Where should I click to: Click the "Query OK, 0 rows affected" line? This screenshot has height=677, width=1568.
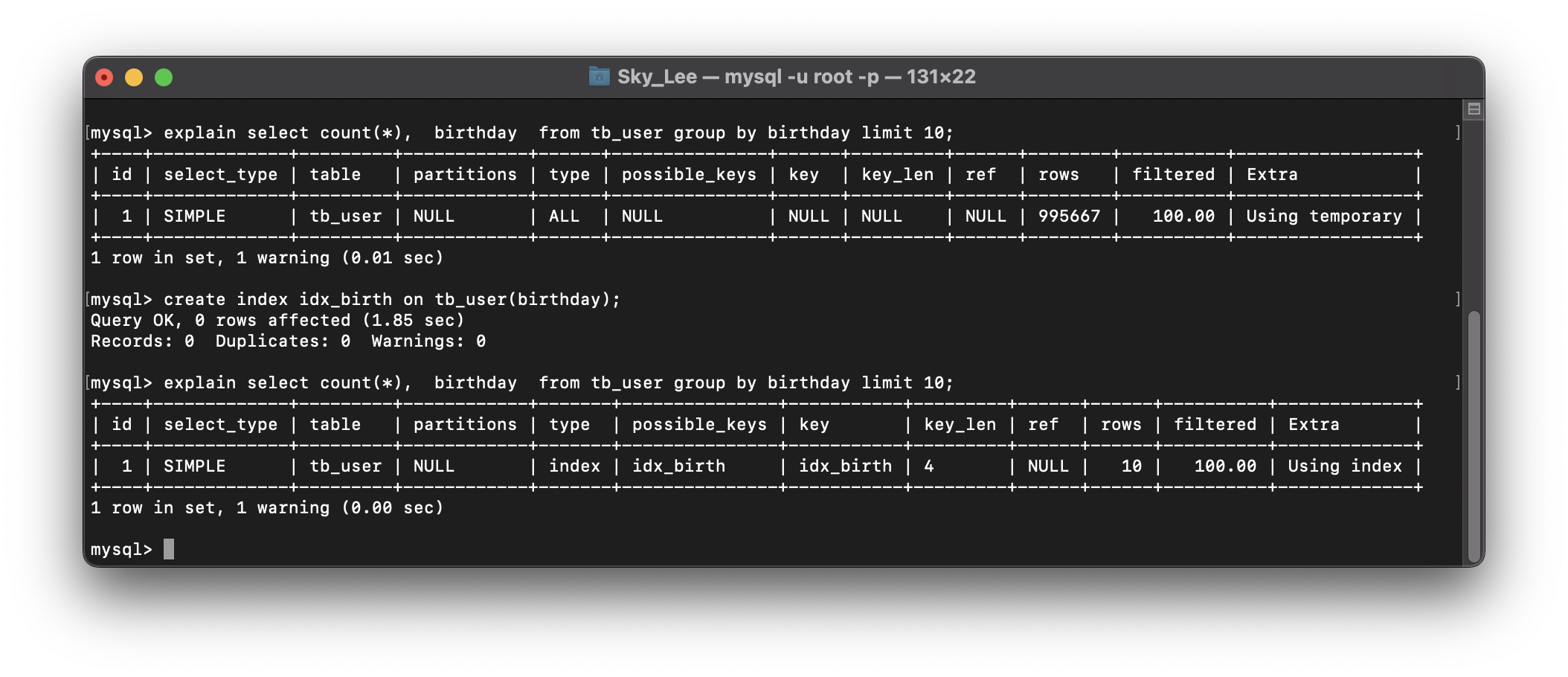(277, 321)
